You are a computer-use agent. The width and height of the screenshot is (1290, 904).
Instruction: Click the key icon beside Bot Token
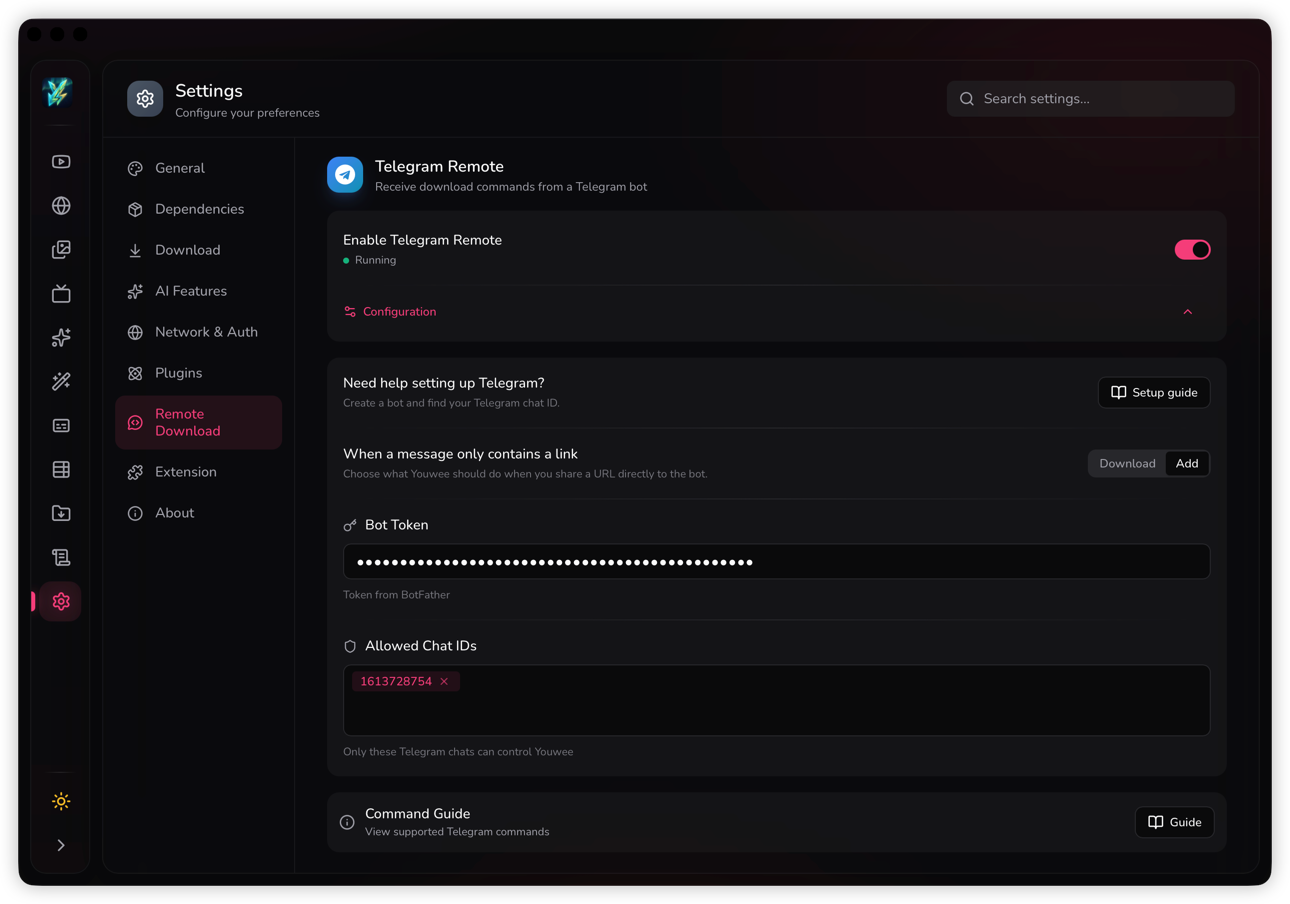[x=350, y=525]
